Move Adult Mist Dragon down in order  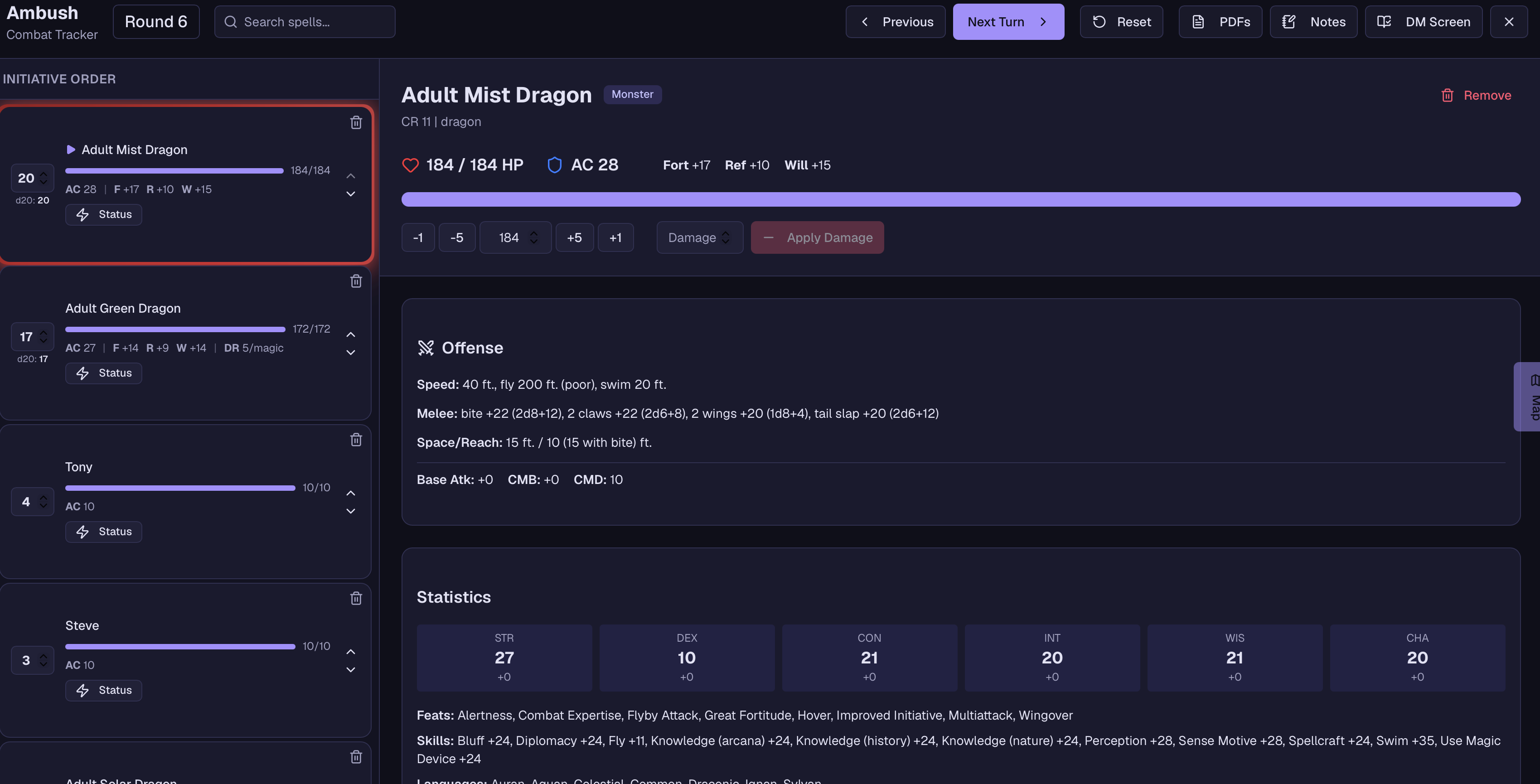351,194
